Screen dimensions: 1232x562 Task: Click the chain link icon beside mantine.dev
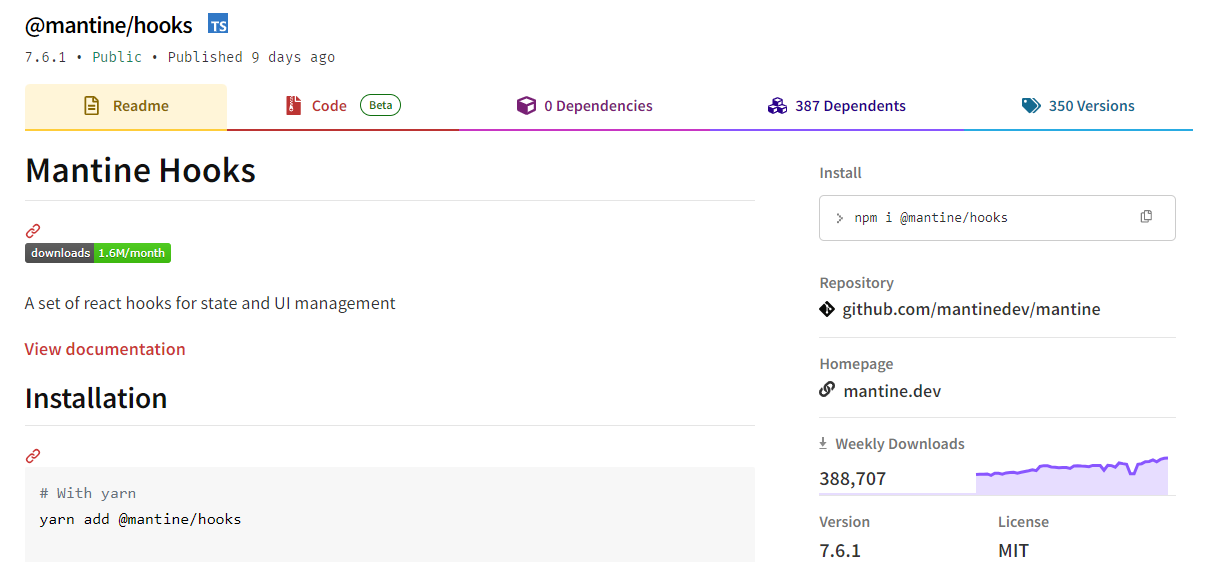(x=827, y=390)
